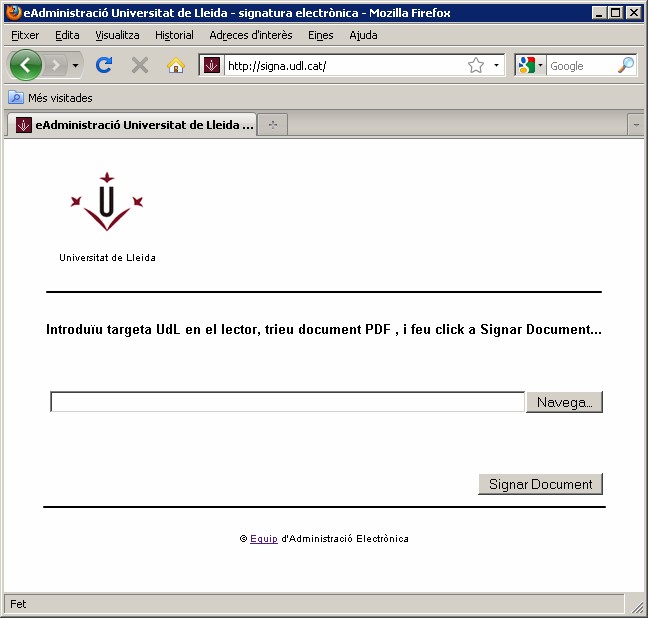The image size is (648, 618).
Task: Open the Ajuda menu
Action: point(363,35)
